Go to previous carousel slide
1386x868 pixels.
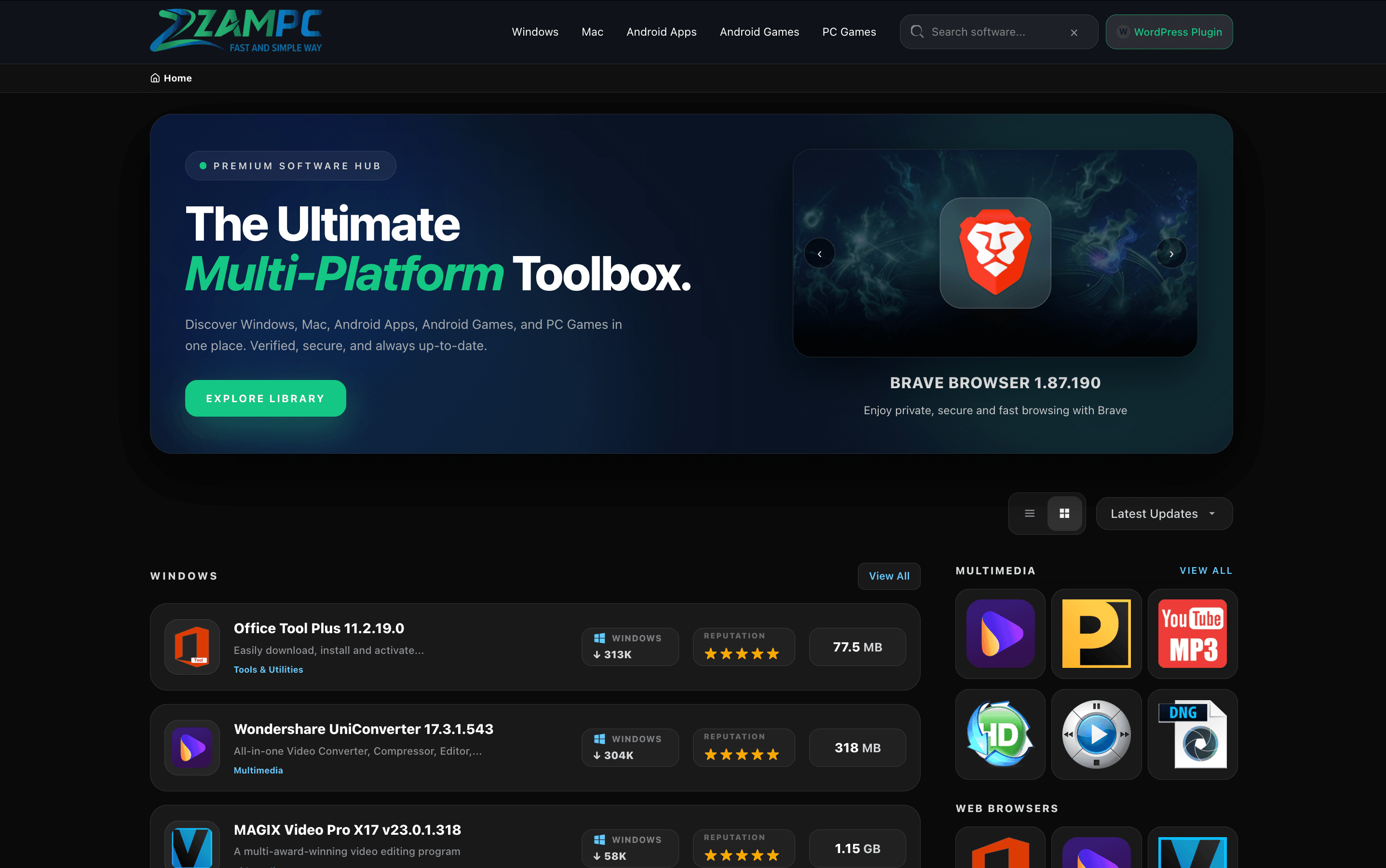coord(819,253)
